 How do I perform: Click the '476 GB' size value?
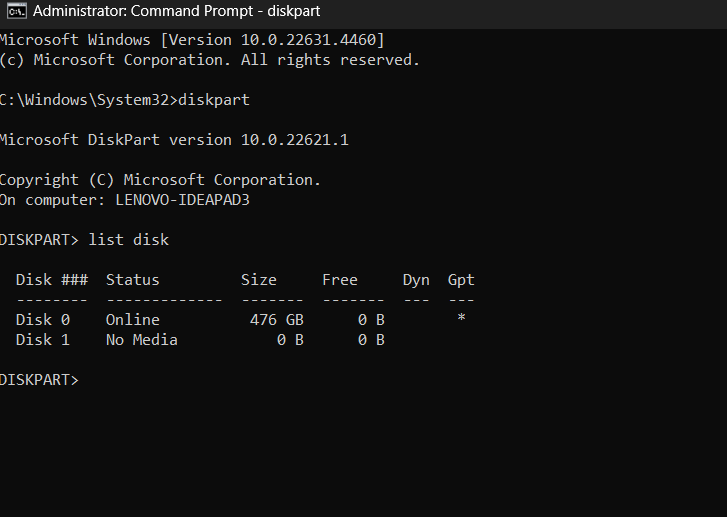click(277, 320)
